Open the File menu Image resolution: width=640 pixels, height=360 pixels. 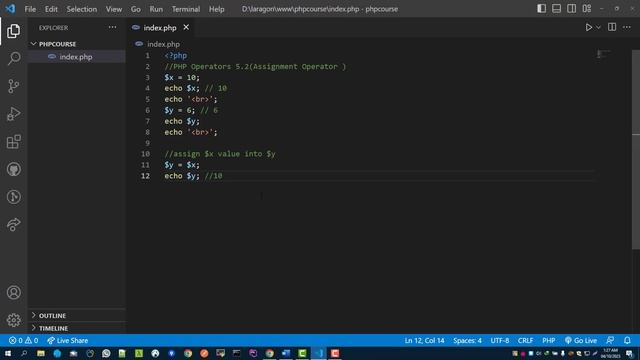[x=30, y=9]
